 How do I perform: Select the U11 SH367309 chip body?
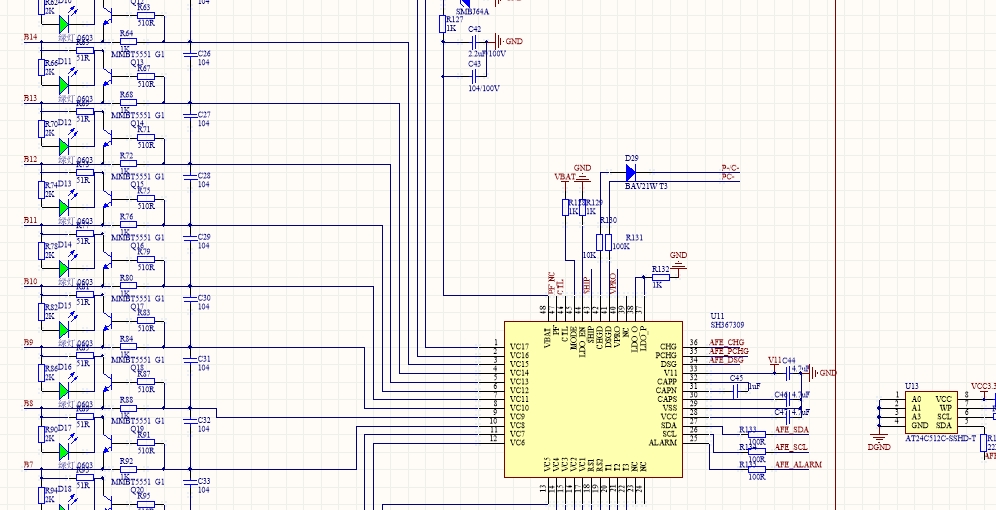(x=593, y=399)
